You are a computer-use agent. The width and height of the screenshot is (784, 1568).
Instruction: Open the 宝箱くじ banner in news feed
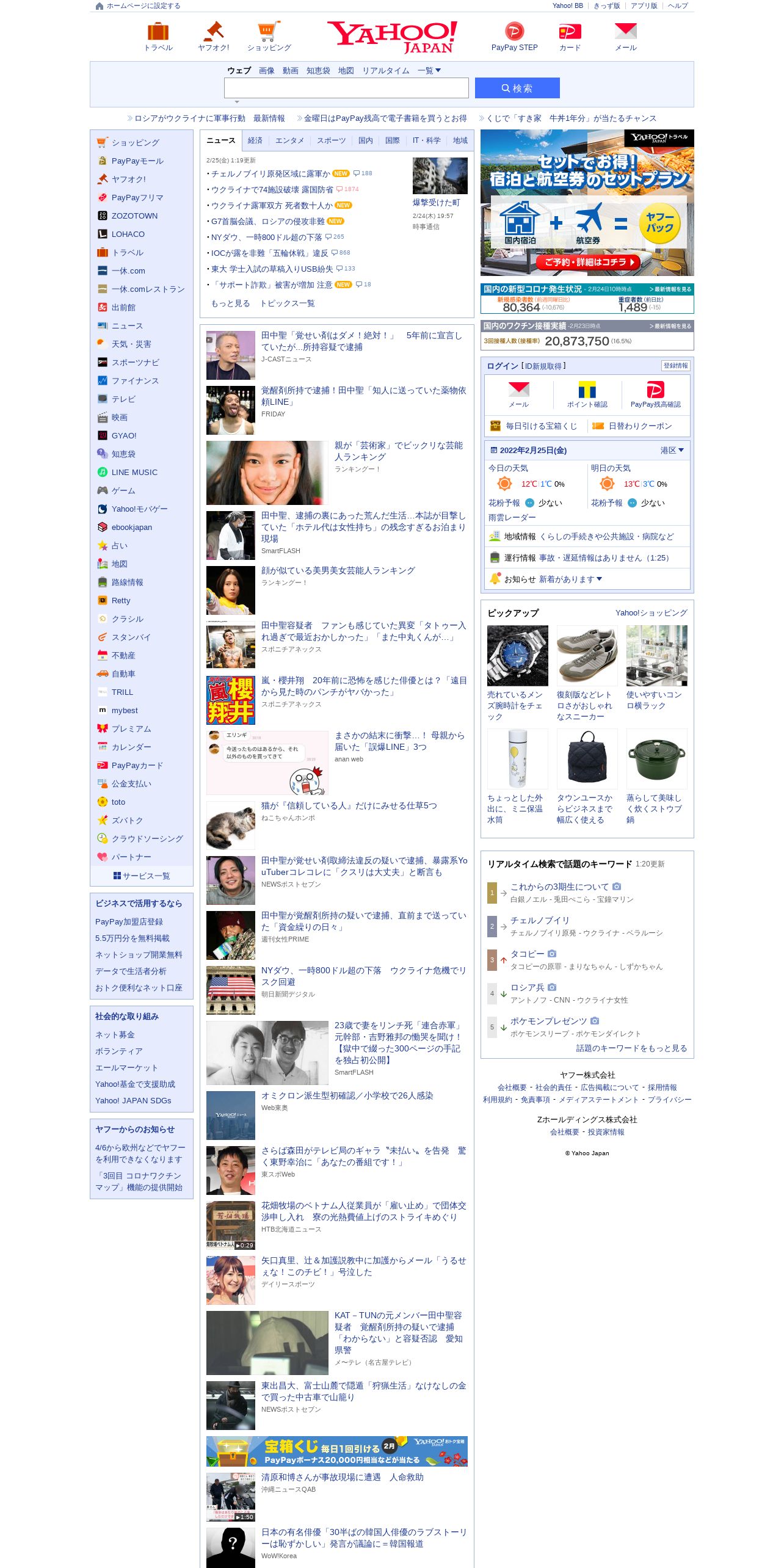click(x=337, y=1451)
